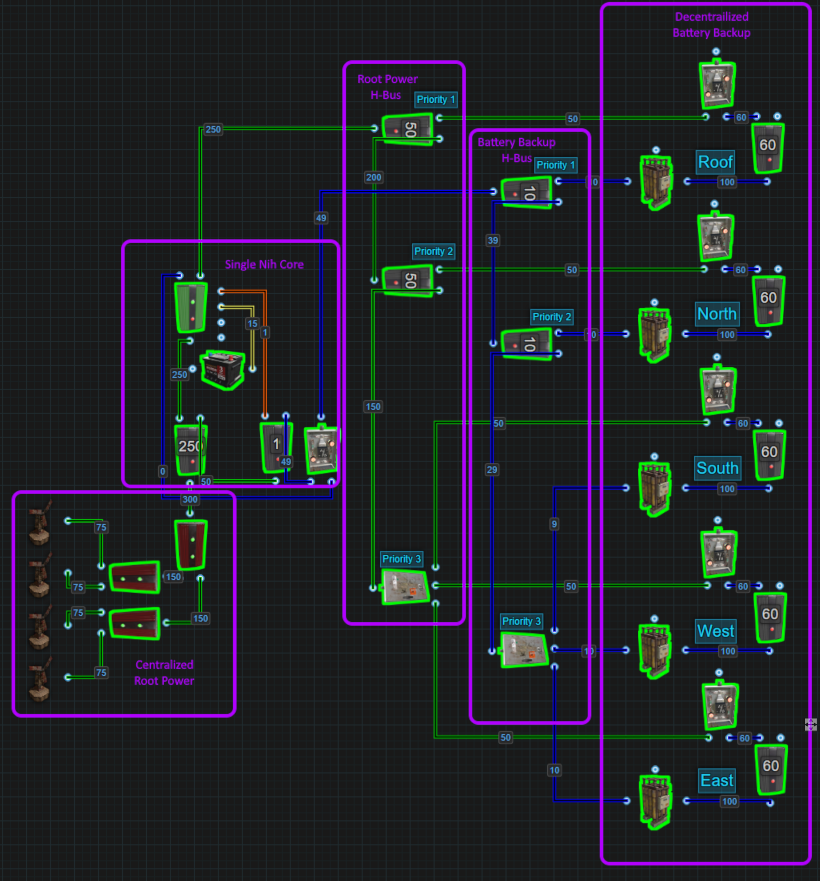Select the 250 branch in Single Nih Core
Image resolution: width=820 pixels, height=881 pixels.
191,450
